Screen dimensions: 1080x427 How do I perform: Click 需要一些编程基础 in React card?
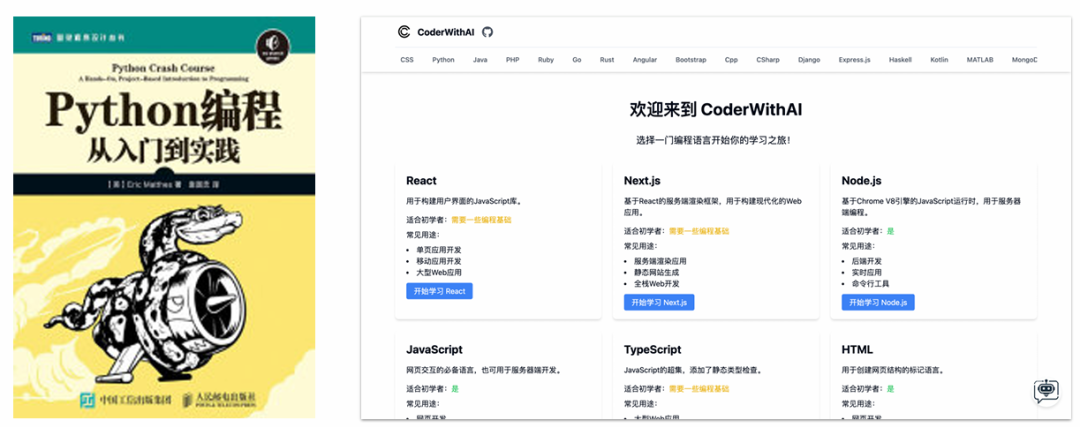[x=481, y=220]
